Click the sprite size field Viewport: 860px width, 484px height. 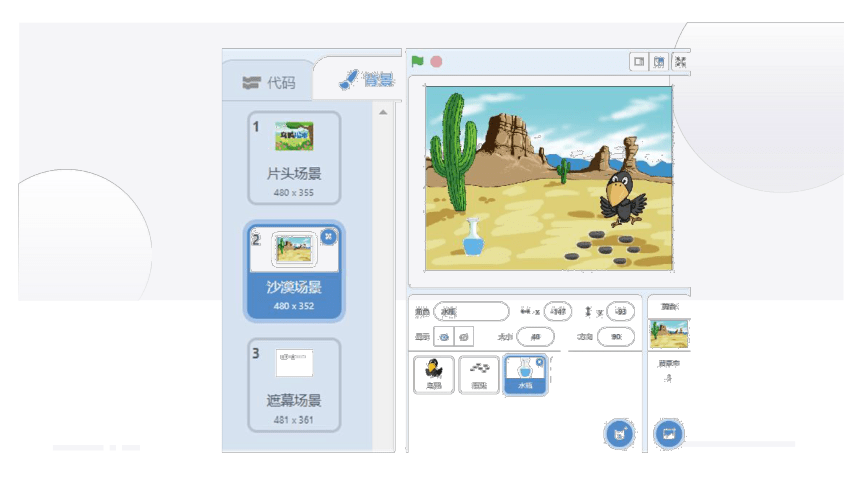(x=535, y=336)
